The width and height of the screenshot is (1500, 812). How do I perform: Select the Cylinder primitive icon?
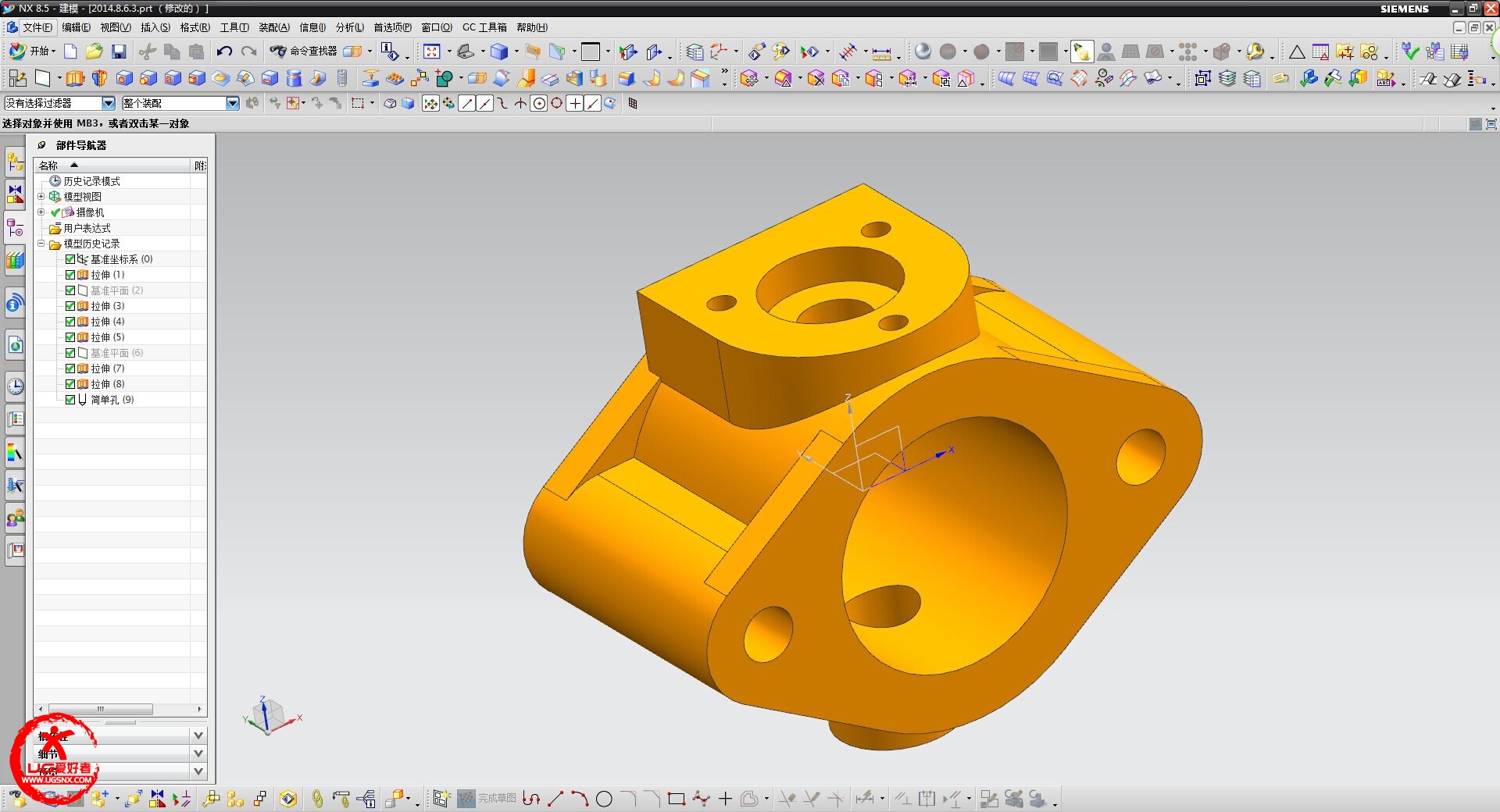[x=294, y=78]
